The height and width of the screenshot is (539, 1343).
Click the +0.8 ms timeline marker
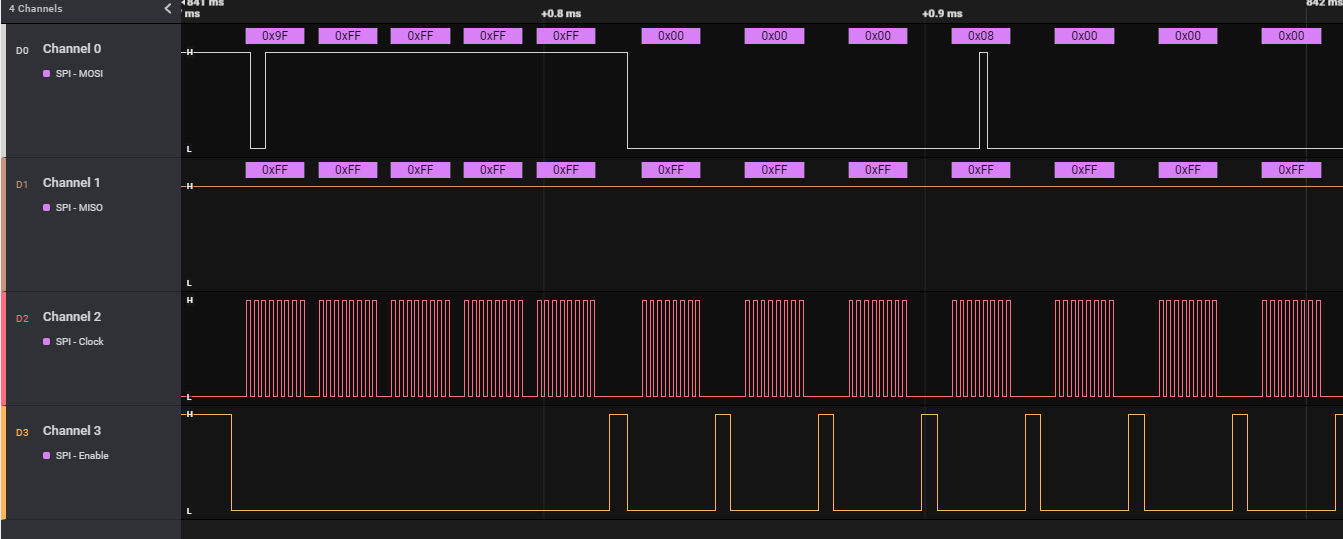pyautogui.click(x=561, y=14)
